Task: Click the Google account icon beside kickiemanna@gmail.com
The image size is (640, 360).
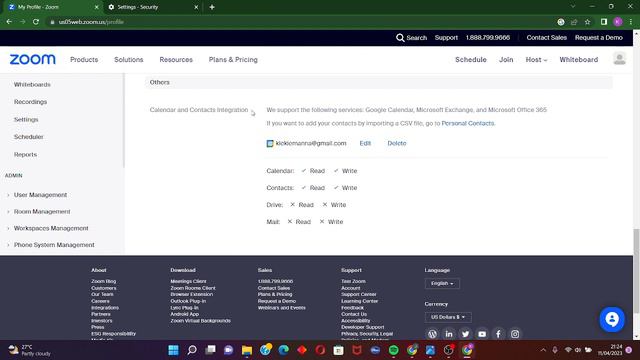Action: [270, 143]
